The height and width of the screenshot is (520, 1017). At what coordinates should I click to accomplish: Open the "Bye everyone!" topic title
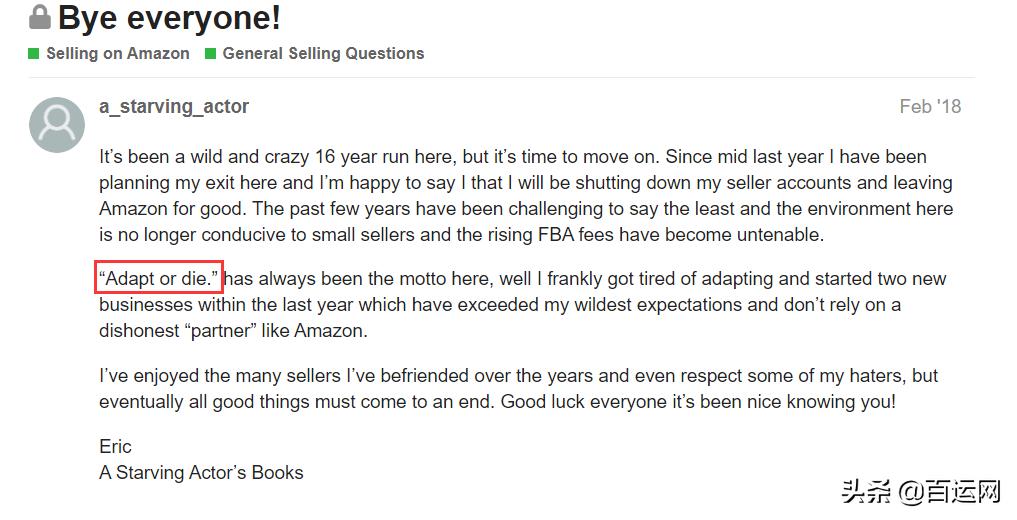click(x=169, y=18)
